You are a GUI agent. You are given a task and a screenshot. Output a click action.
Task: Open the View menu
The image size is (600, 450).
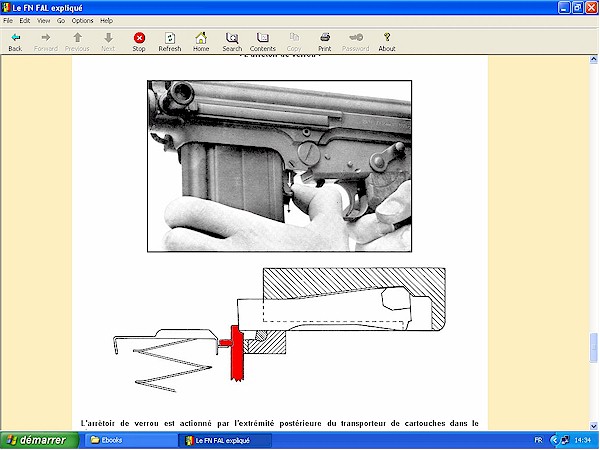point(43,21)
